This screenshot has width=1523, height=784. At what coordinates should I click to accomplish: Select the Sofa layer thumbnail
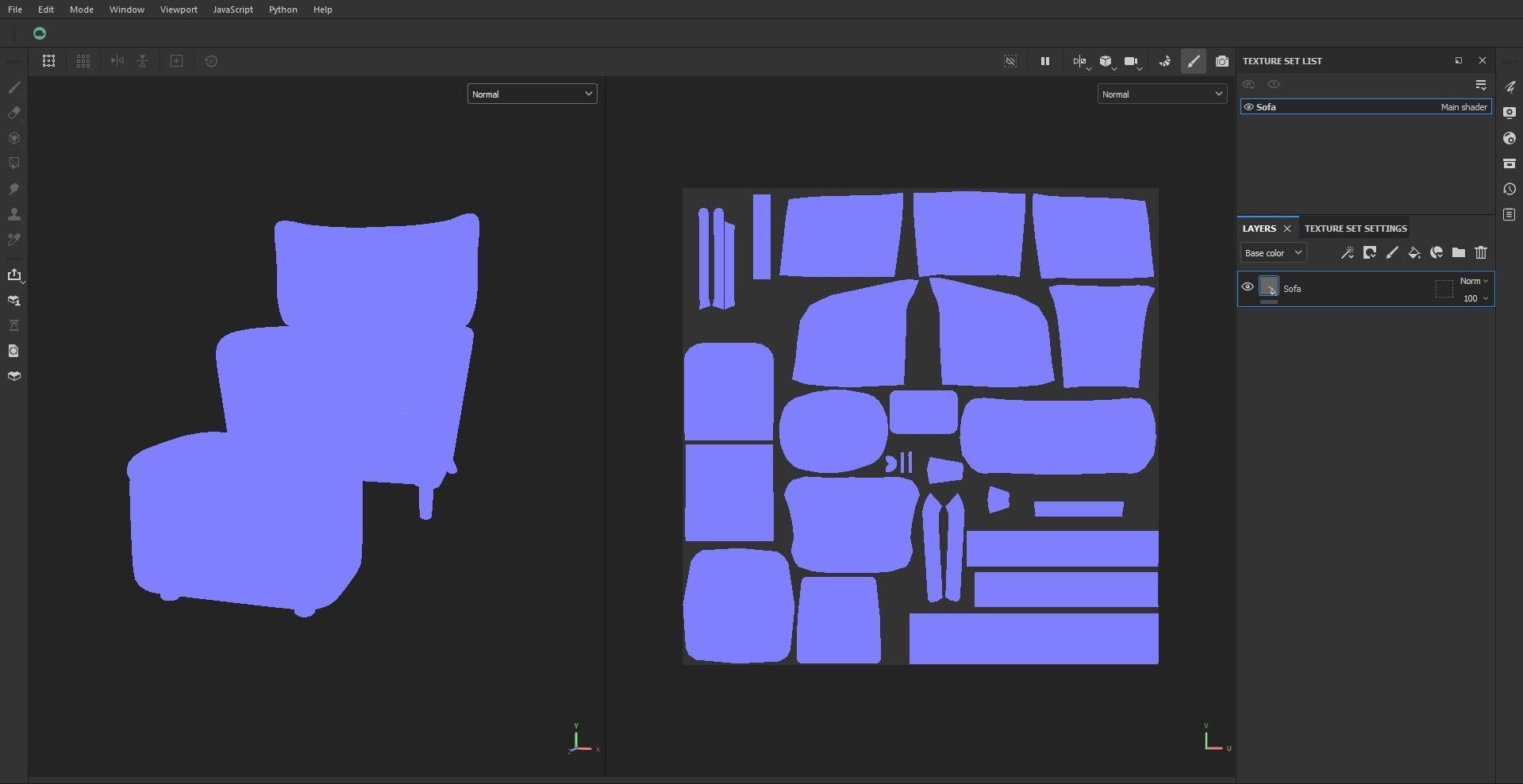coord(1269,286)
